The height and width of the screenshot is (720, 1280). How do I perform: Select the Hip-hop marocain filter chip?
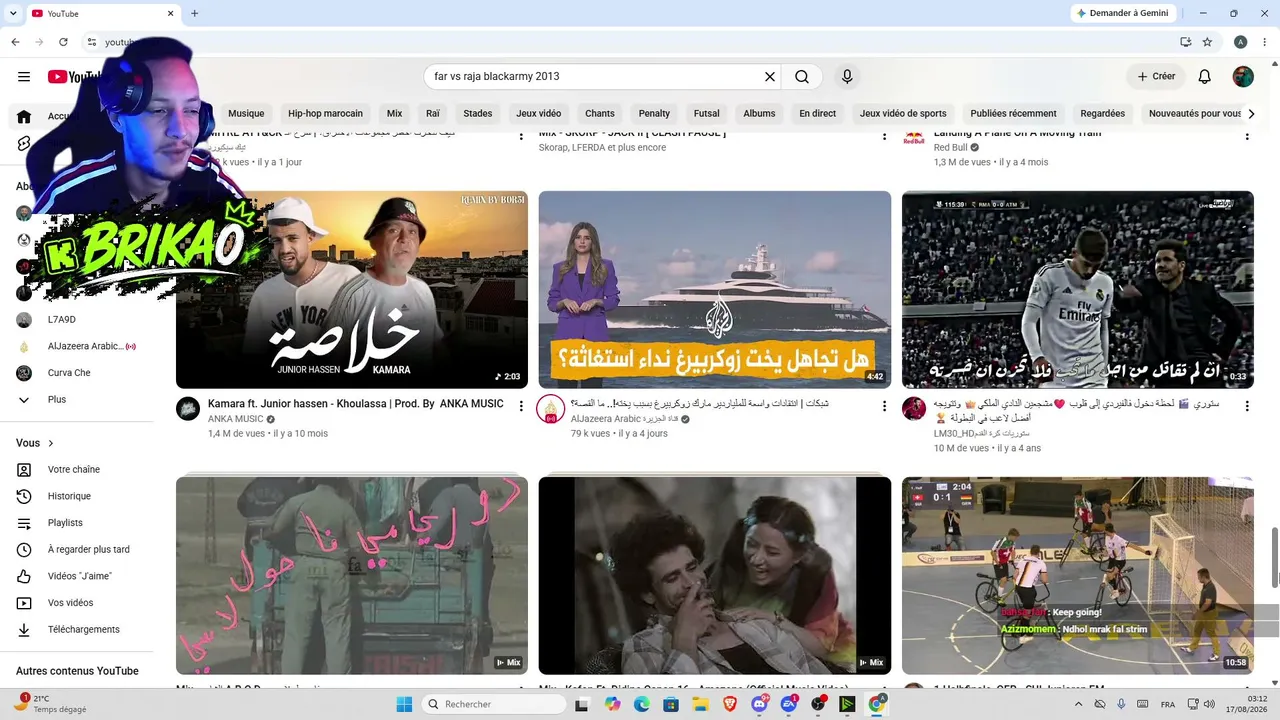tap(325, 114)
